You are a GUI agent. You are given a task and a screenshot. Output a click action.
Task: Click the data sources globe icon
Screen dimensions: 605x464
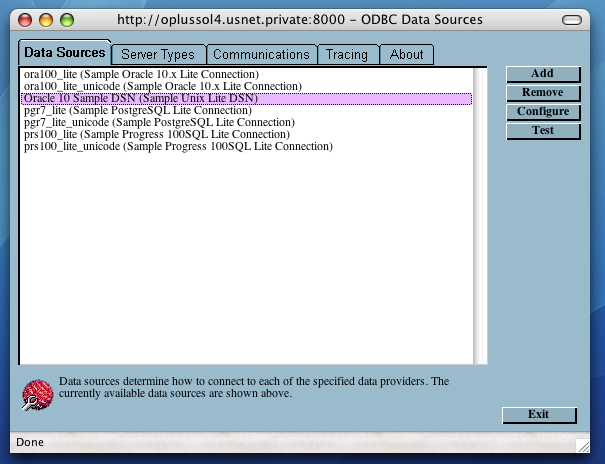click(37, 395)
